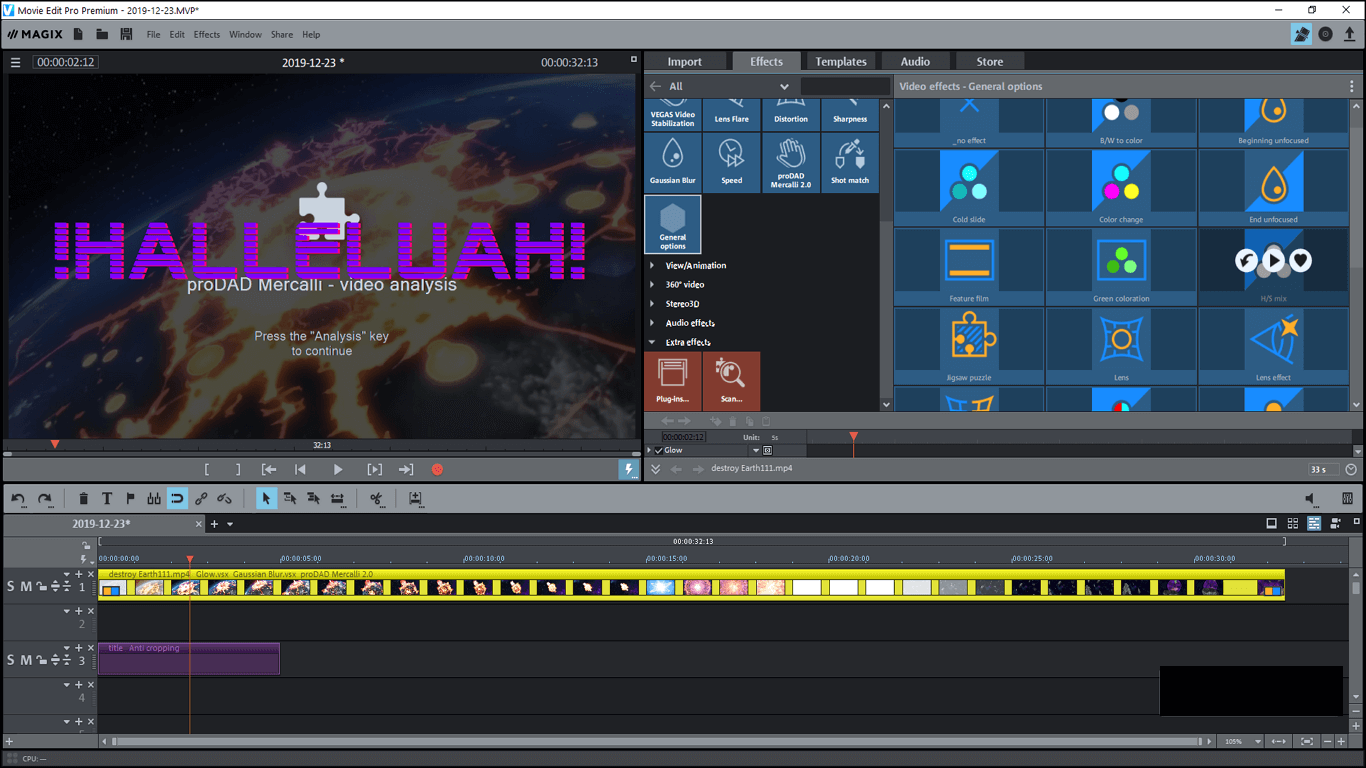Click the new project file icon
Viewport: 1366px width, 768px height.
(x=78, y=34)
